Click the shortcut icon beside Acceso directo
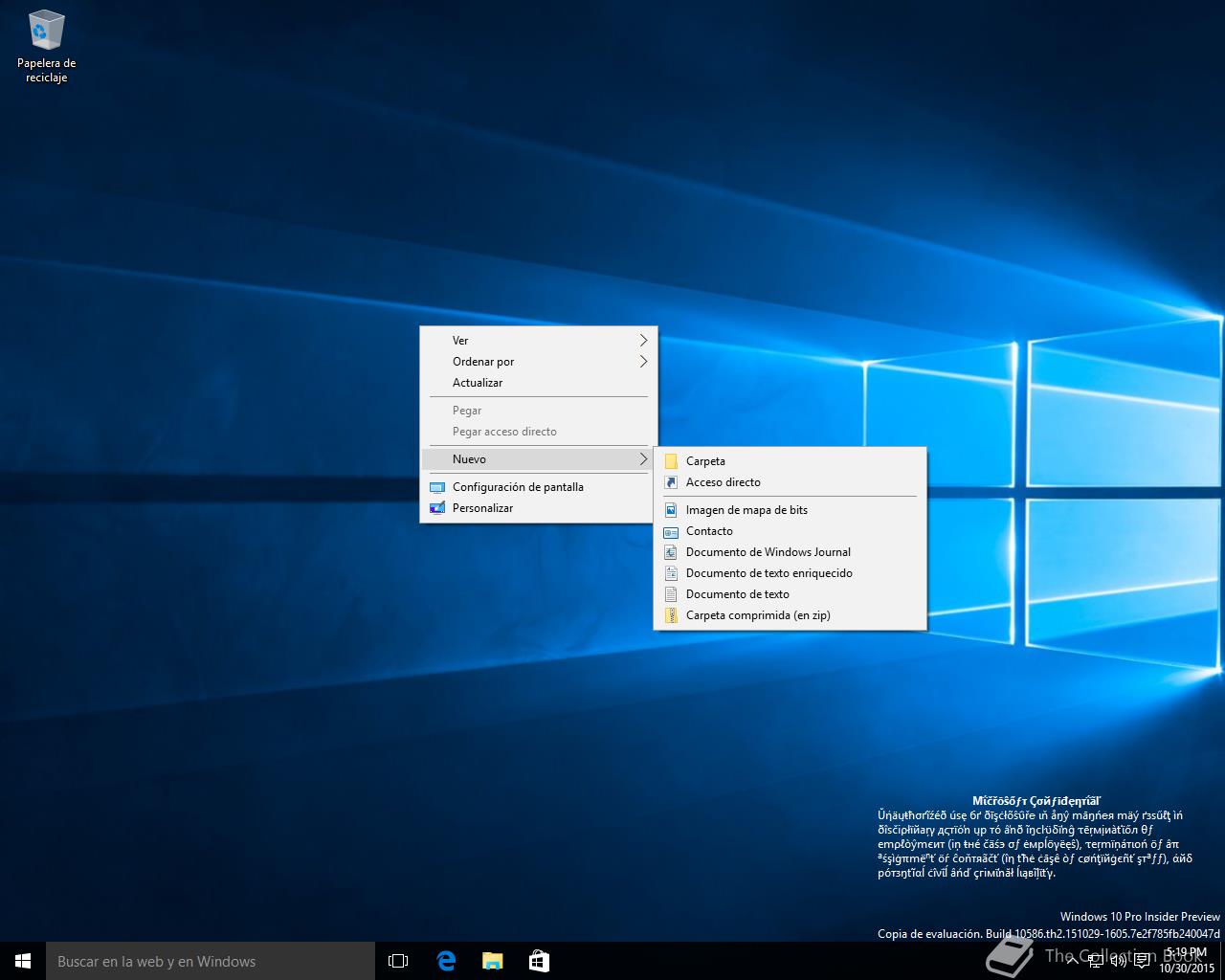This screenshot has height=980, width=1225. (671, 482)
